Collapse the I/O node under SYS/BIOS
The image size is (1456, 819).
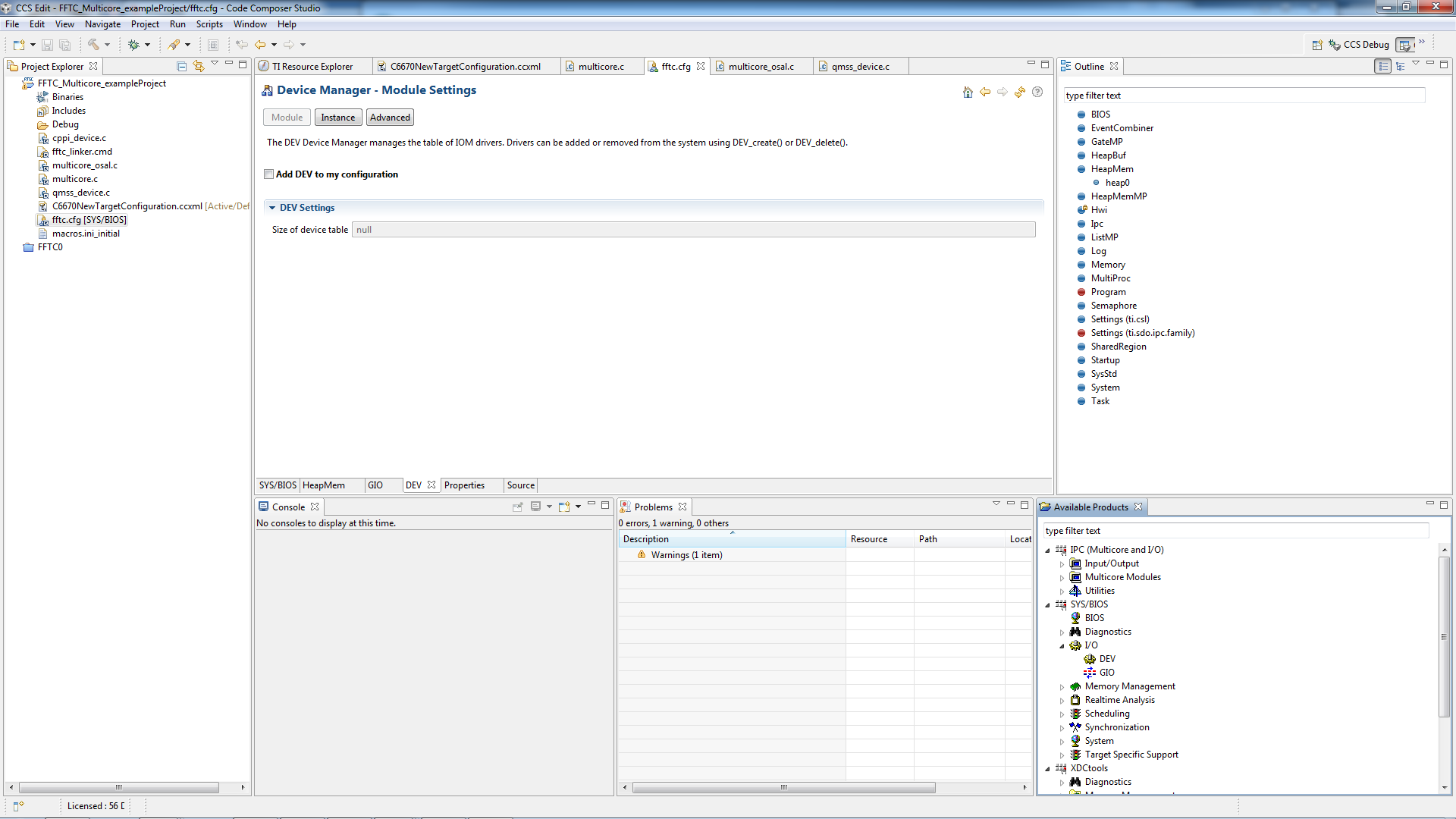click(x=1062, y=646)
